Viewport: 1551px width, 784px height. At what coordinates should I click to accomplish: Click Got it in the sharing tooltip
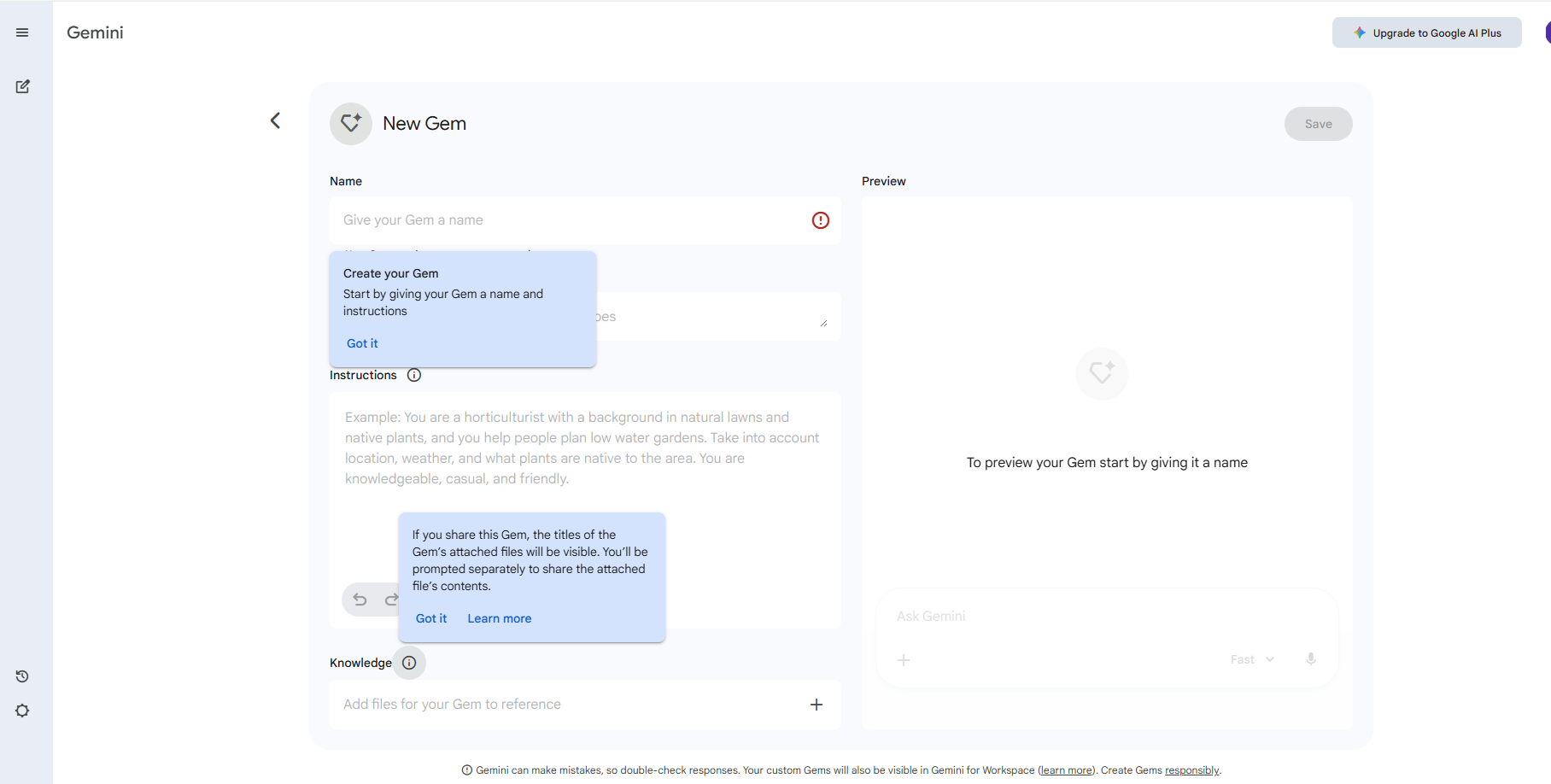431,618
